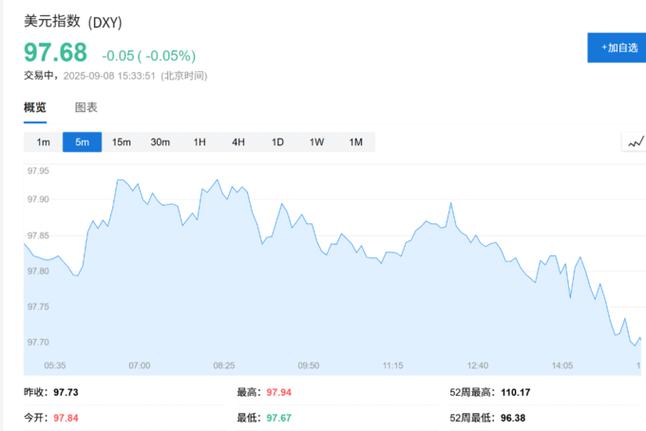Show the 1D daily chart
The height and width of the screenshot is (431, 646).
(278, 142)
